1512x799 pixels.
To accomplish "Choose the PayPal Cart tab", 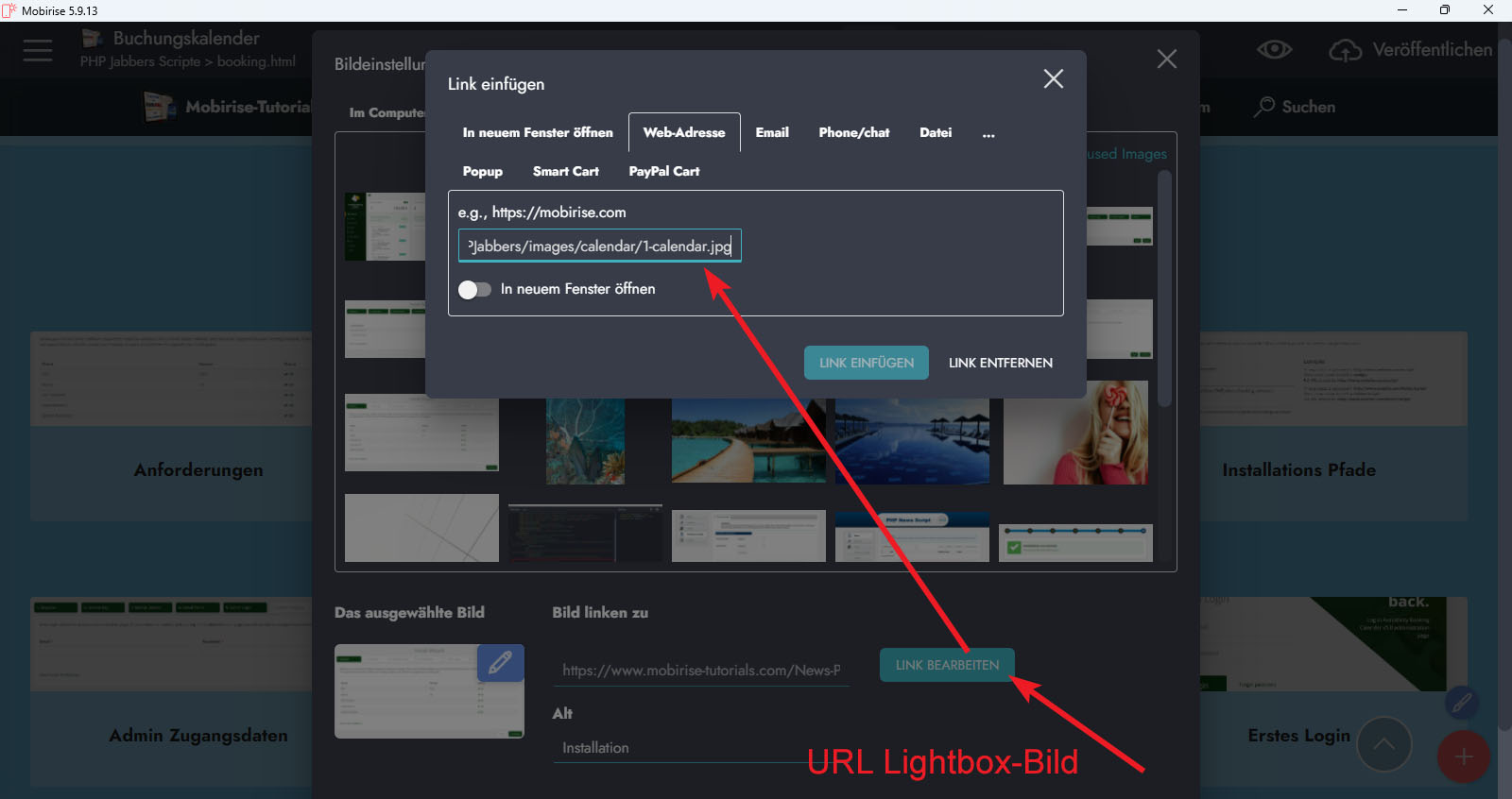I will click(x=663, y=172).
